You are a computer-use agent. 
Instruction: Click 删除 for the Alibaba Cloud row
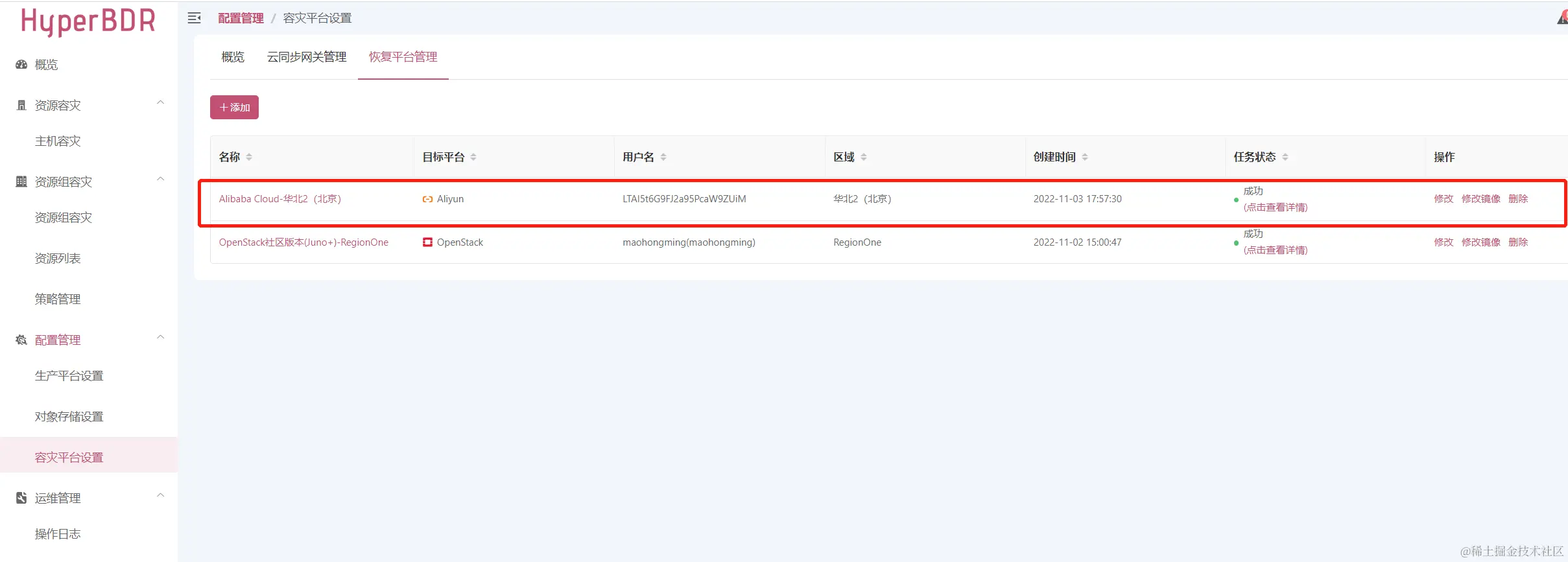click(1518, 199)
